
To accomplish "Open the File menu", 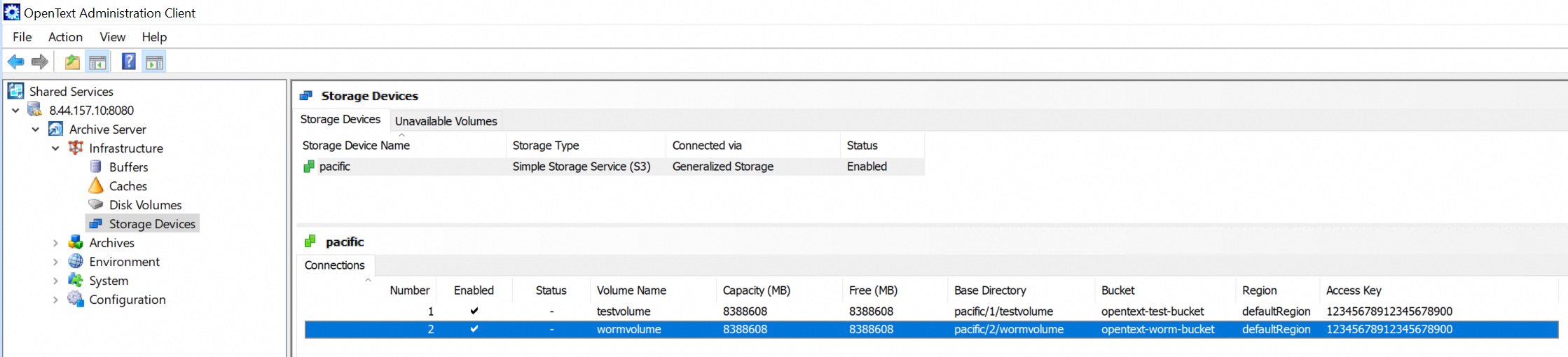I will [22, 37].
